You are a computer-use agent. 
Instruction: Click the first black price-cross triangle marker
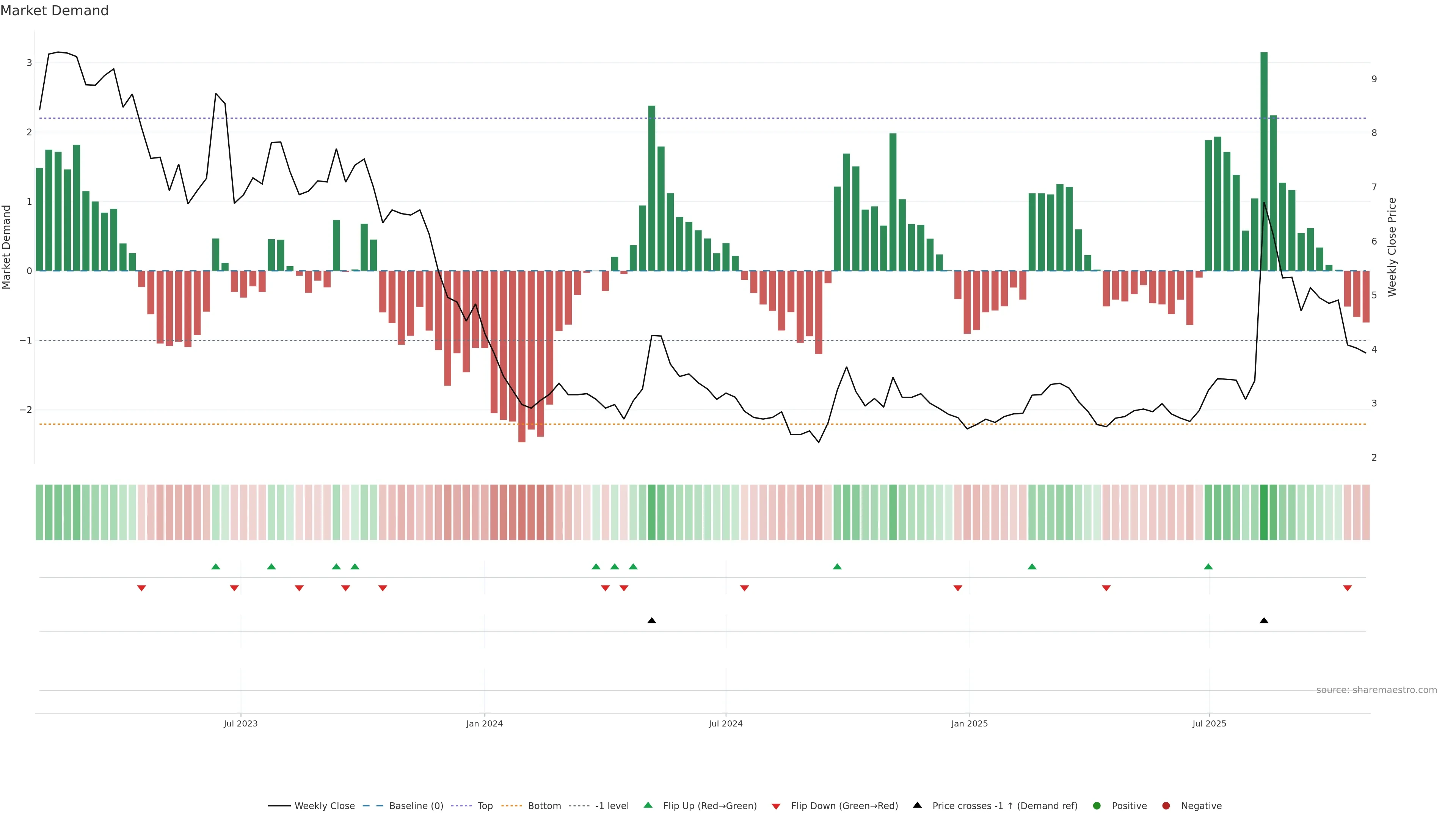pos(652,621)
